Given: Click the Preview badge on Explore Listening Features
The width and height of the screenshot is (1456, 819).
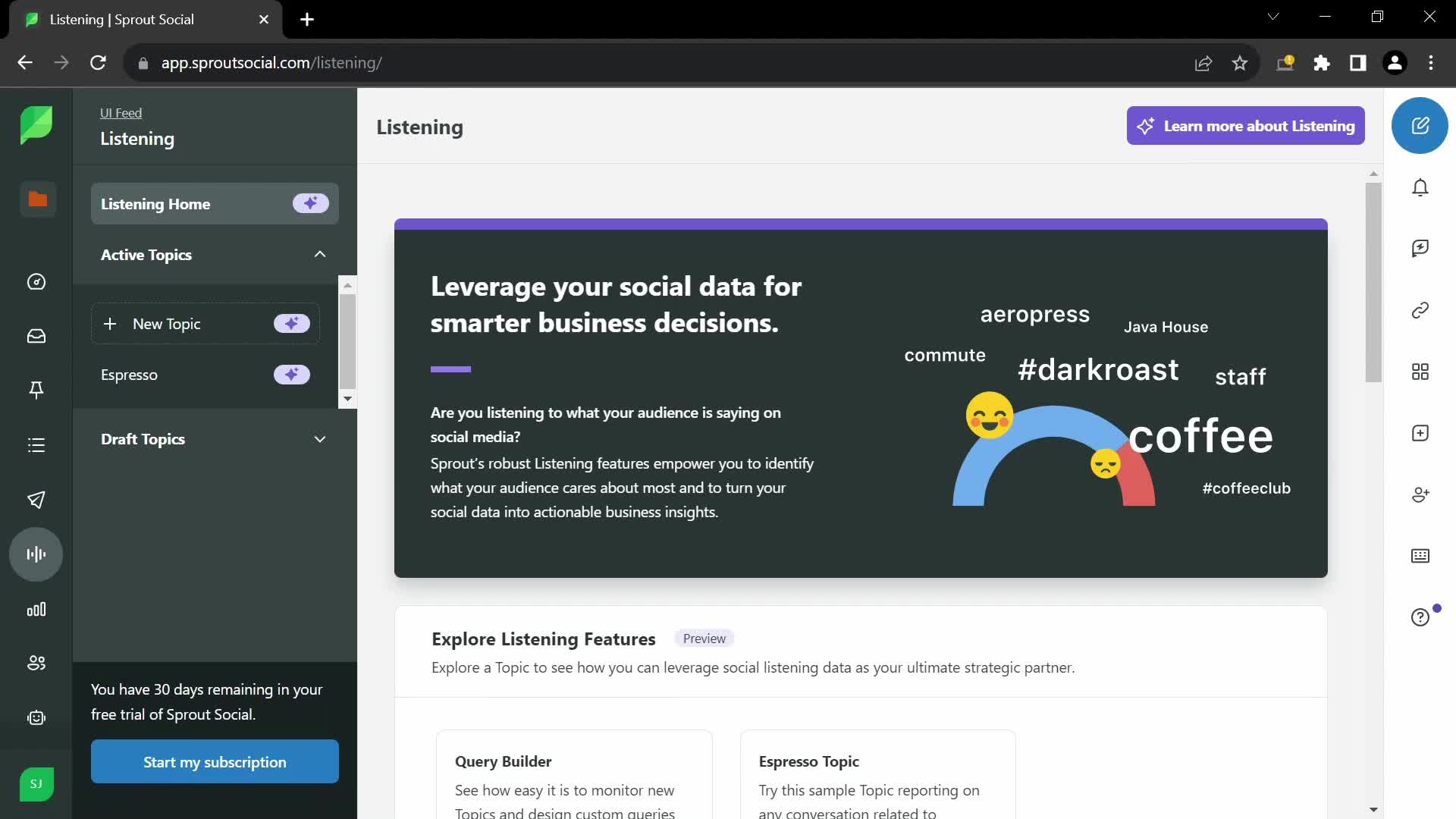Looking at the screenshot, I should click(x=703, y=638).
